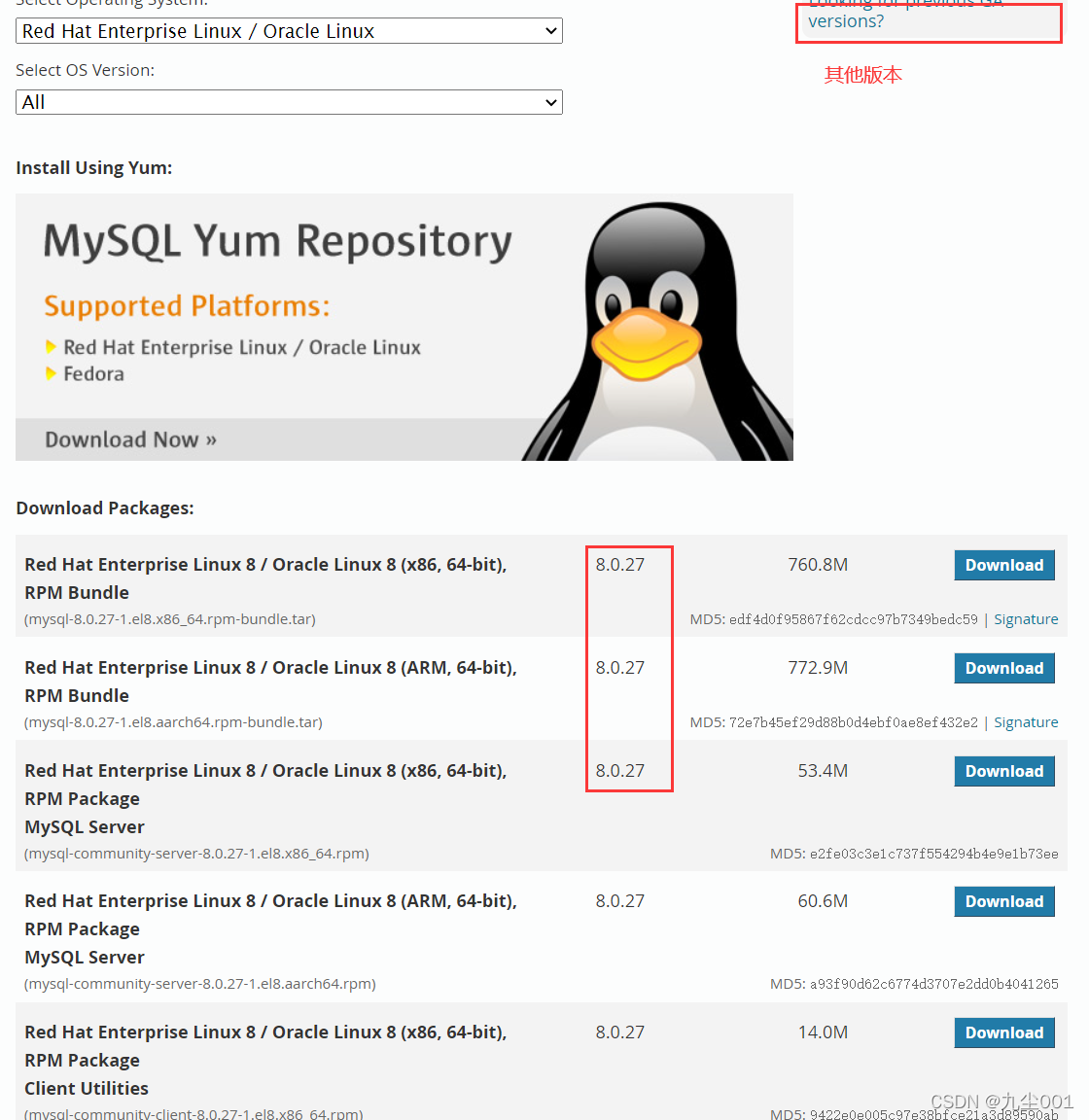Viewport: 1089px width, 1120px height.
Task: Click 'MySQL Server' title in ARM row
Action: click(x=85, y=957)
